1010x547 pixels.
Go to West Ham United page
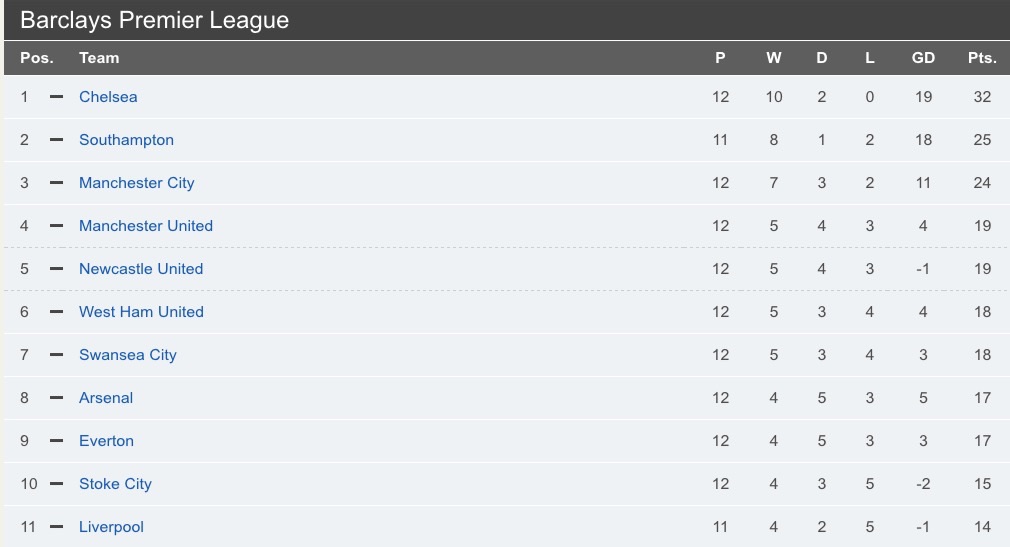pos(141,312)
